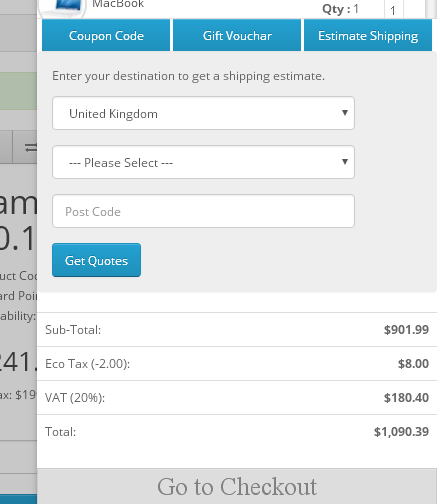This screenshot has width=437, height=504.
Task: Go to Checkout
Action: [237, 486]
